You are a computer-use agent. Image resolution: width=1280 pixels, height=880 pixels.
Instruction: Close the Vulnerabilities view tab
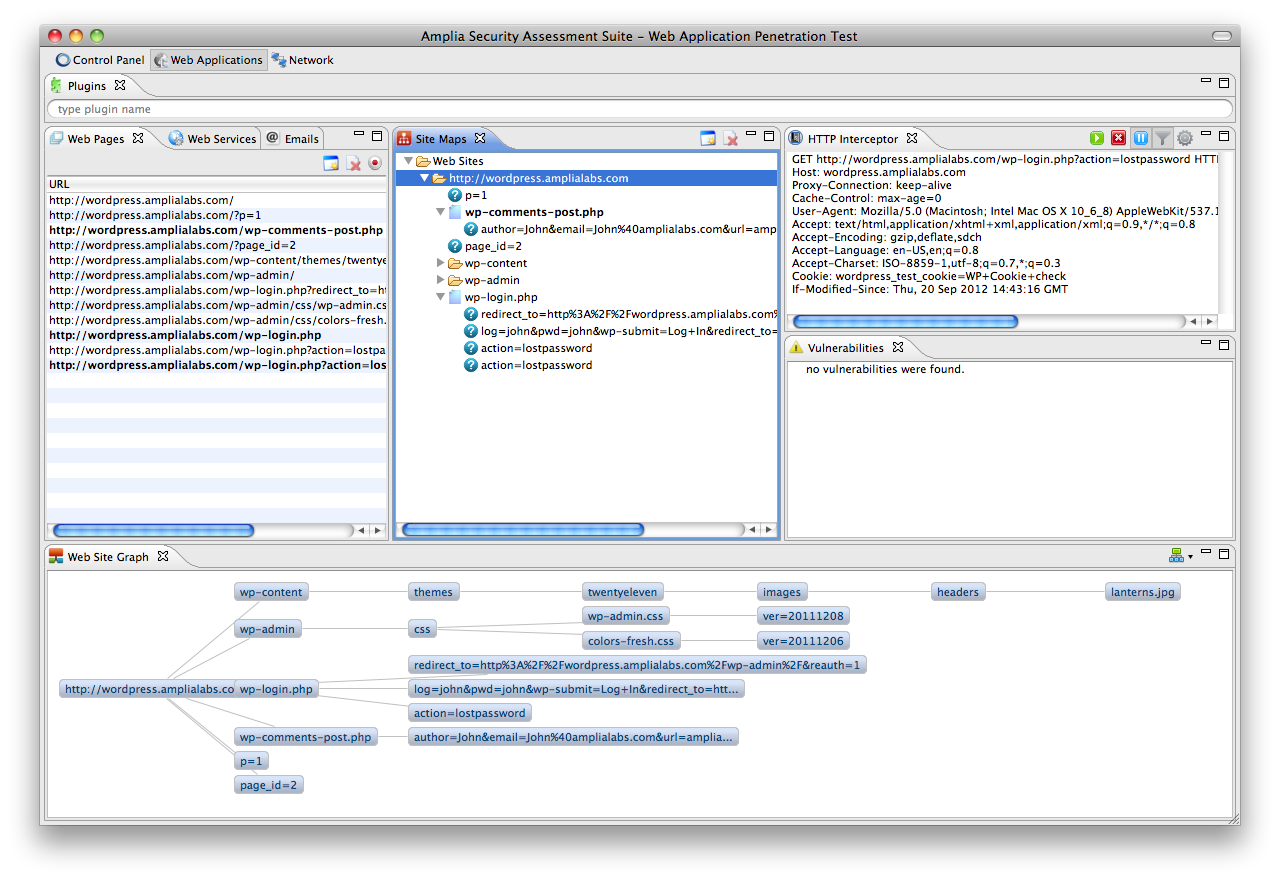898,347
